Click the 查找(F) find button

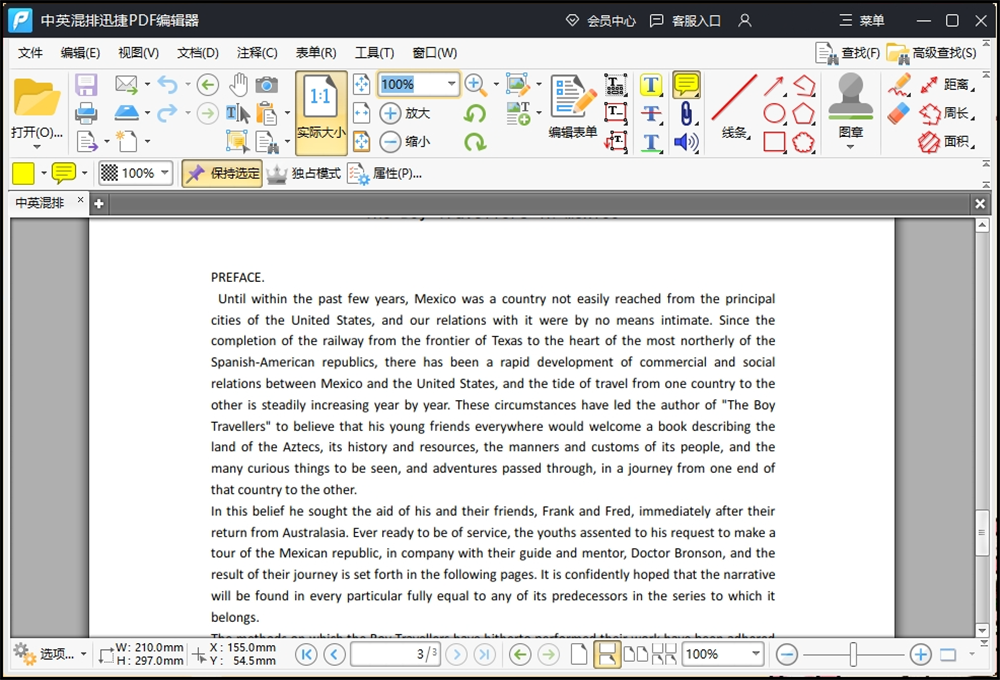(x=847, y=53)
